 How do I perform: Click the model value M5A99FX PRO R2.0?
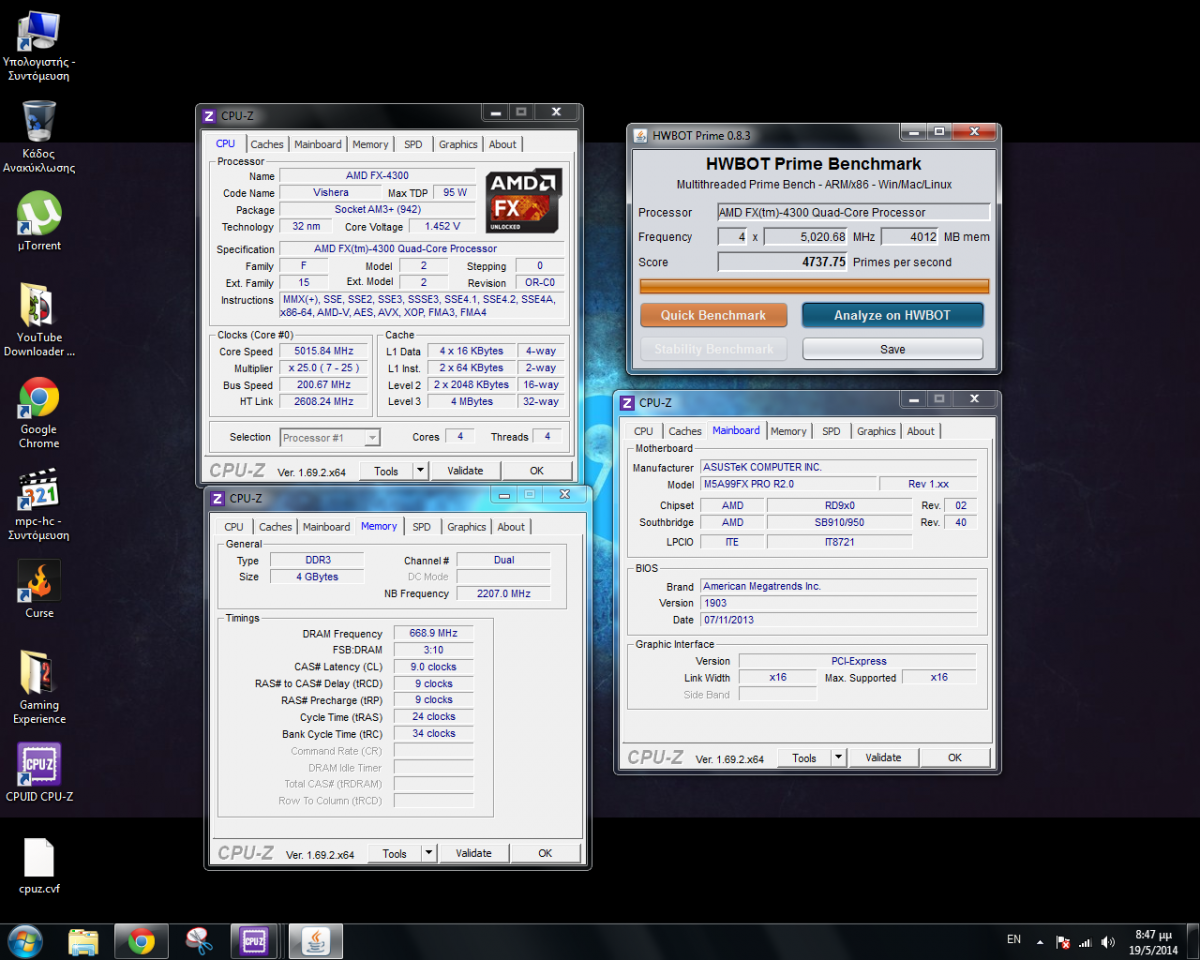788,484
